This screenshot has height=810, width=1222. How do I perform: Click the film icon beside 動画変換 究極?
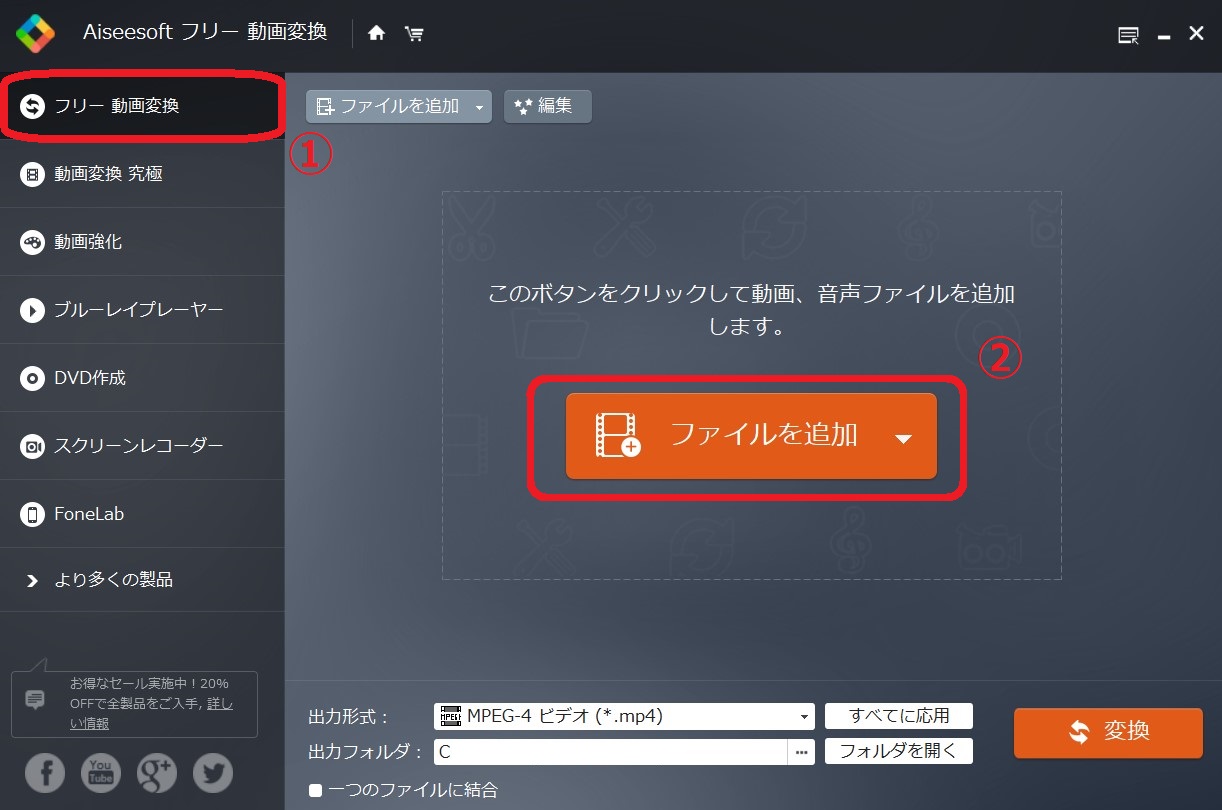point(33,175)
